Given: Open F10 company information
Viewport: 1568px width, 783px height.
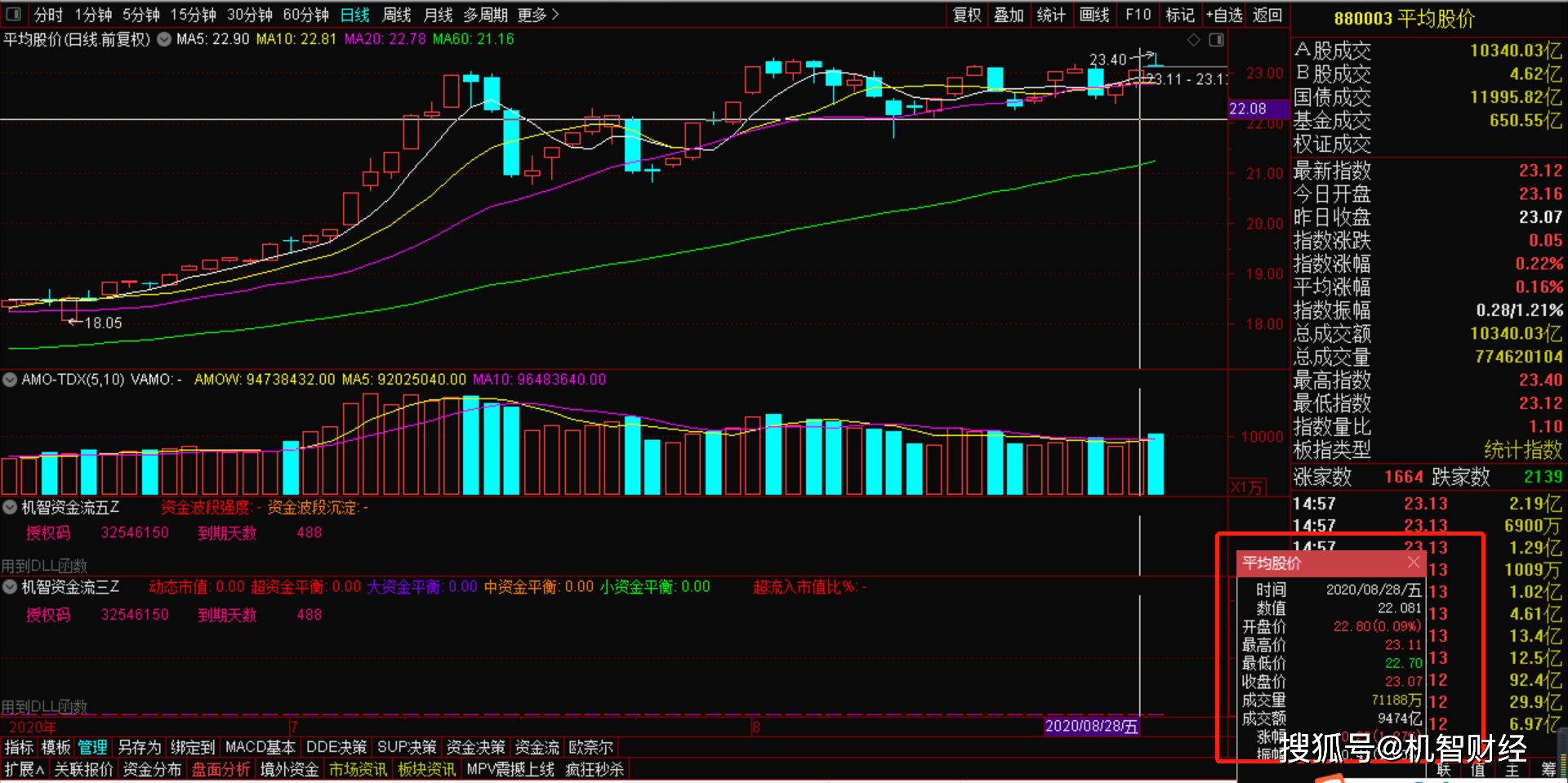Looking at the screenshot, I should [x=1138, y=15].
